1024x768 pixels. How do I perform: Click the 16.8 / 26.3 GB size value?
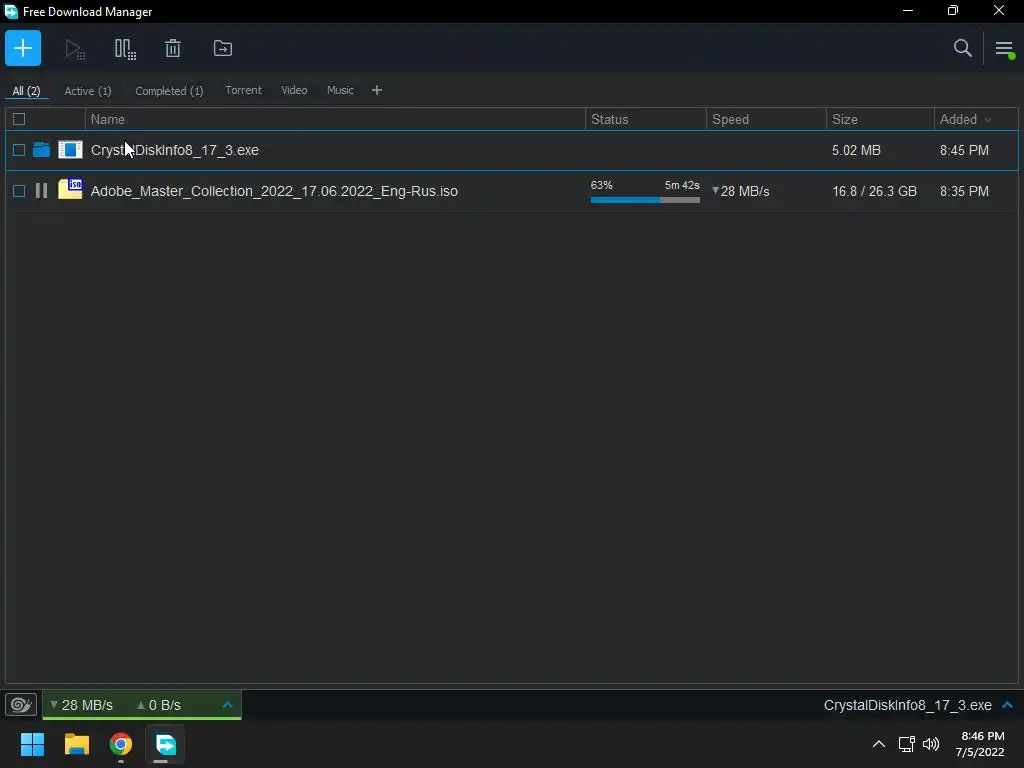[x=874, y=191]
